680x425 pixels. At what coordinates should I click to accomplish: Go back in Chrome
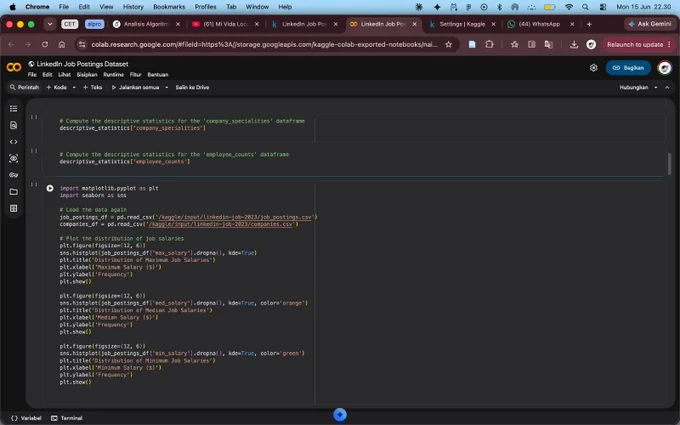(11, 44)
